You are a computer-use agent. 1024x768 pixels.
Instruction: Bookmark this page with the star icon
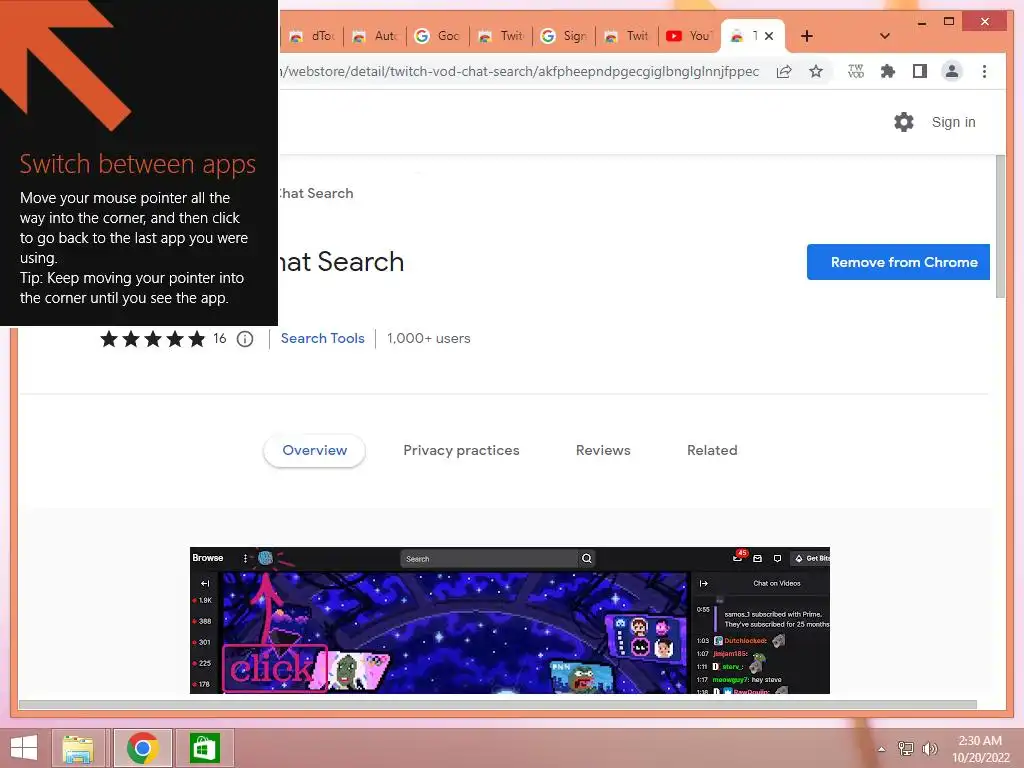pos(816,71)
